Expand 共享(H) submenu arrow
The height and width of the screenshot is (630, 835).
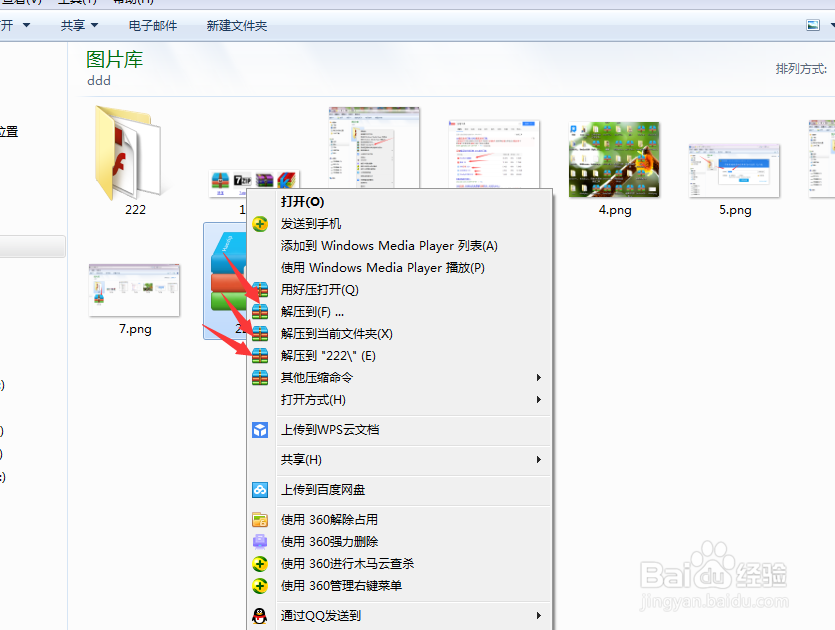[x=538, y=460]
